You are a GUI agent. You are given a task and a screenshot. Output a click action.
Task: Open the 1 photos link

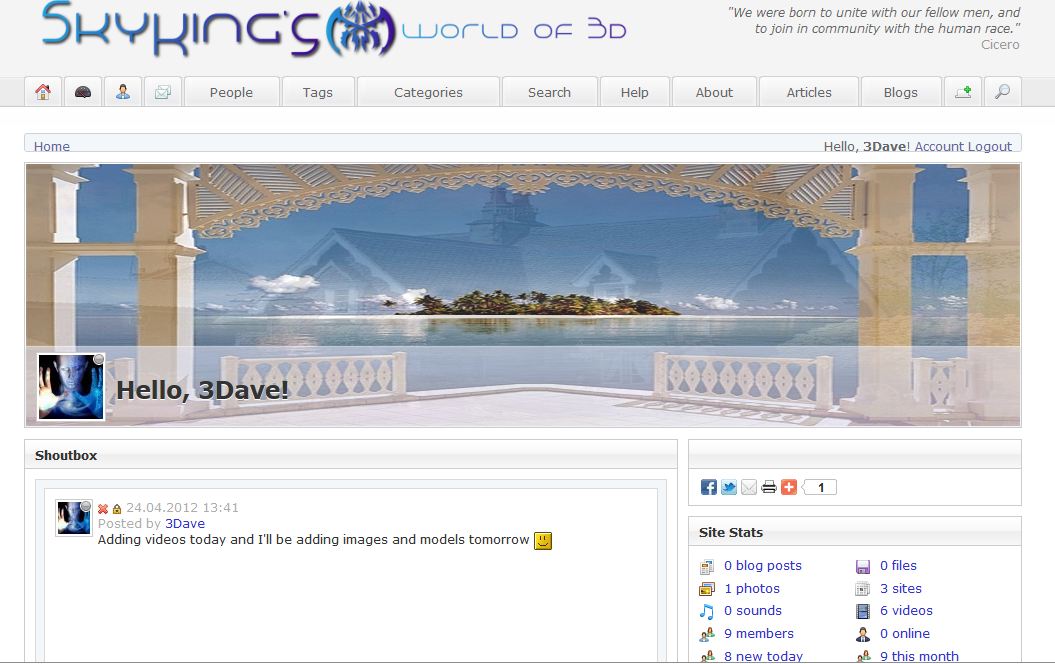(752, 589)
